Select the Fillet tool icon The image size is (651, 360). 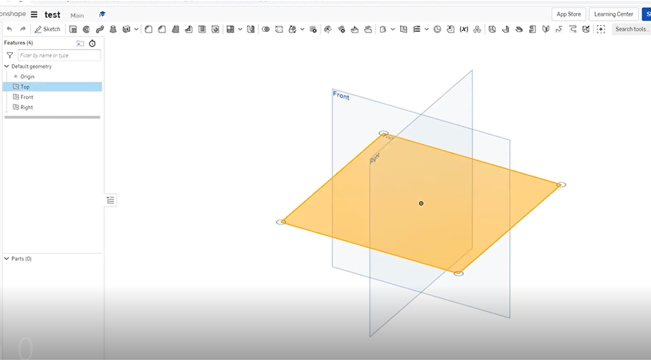pyautogui.click(x=149, y=29)
